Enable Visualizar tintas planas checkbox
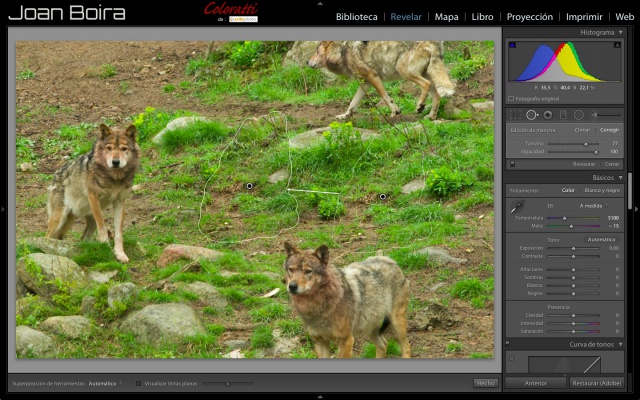The height and width of the screenshot is (400, 640). point(138,384)
